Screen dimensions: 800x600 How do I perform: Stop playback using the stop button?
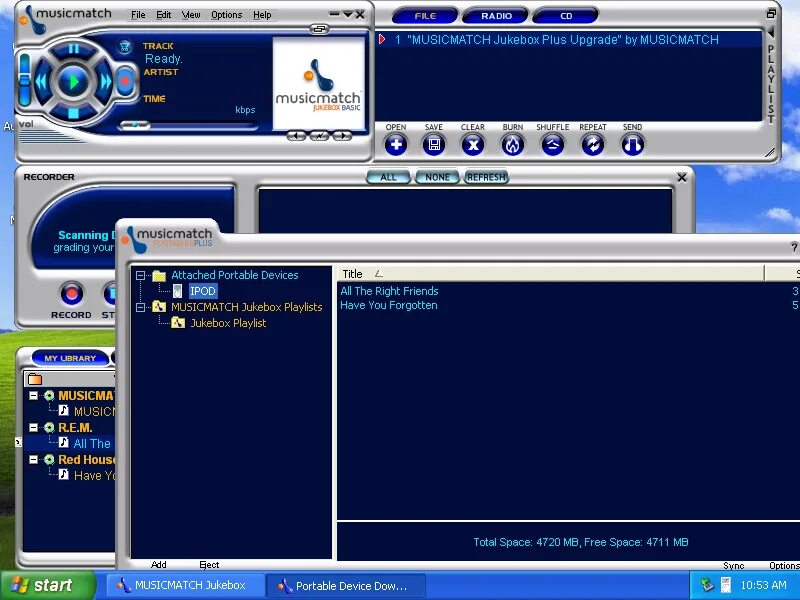click(x=73, y=113)
